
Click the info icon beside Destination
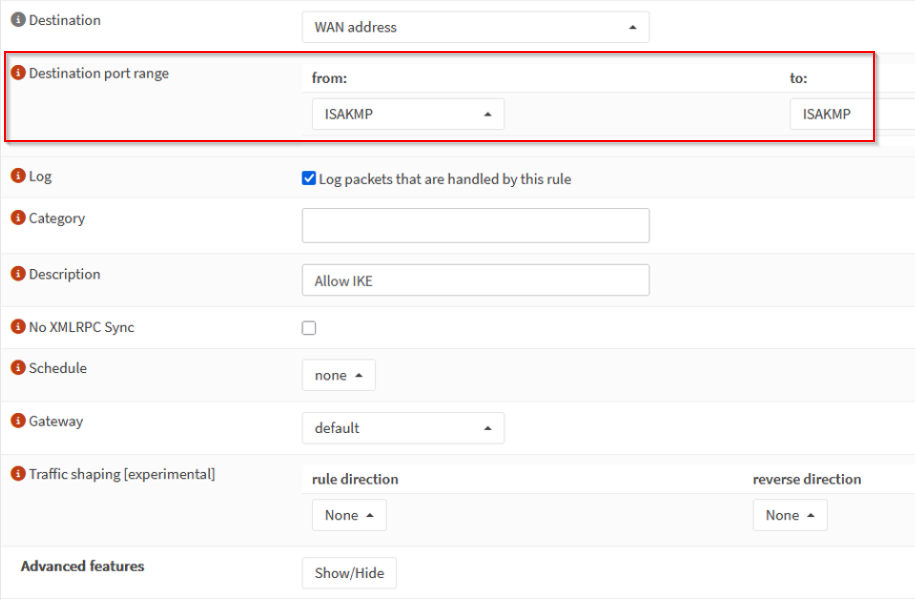click(18, 20)
